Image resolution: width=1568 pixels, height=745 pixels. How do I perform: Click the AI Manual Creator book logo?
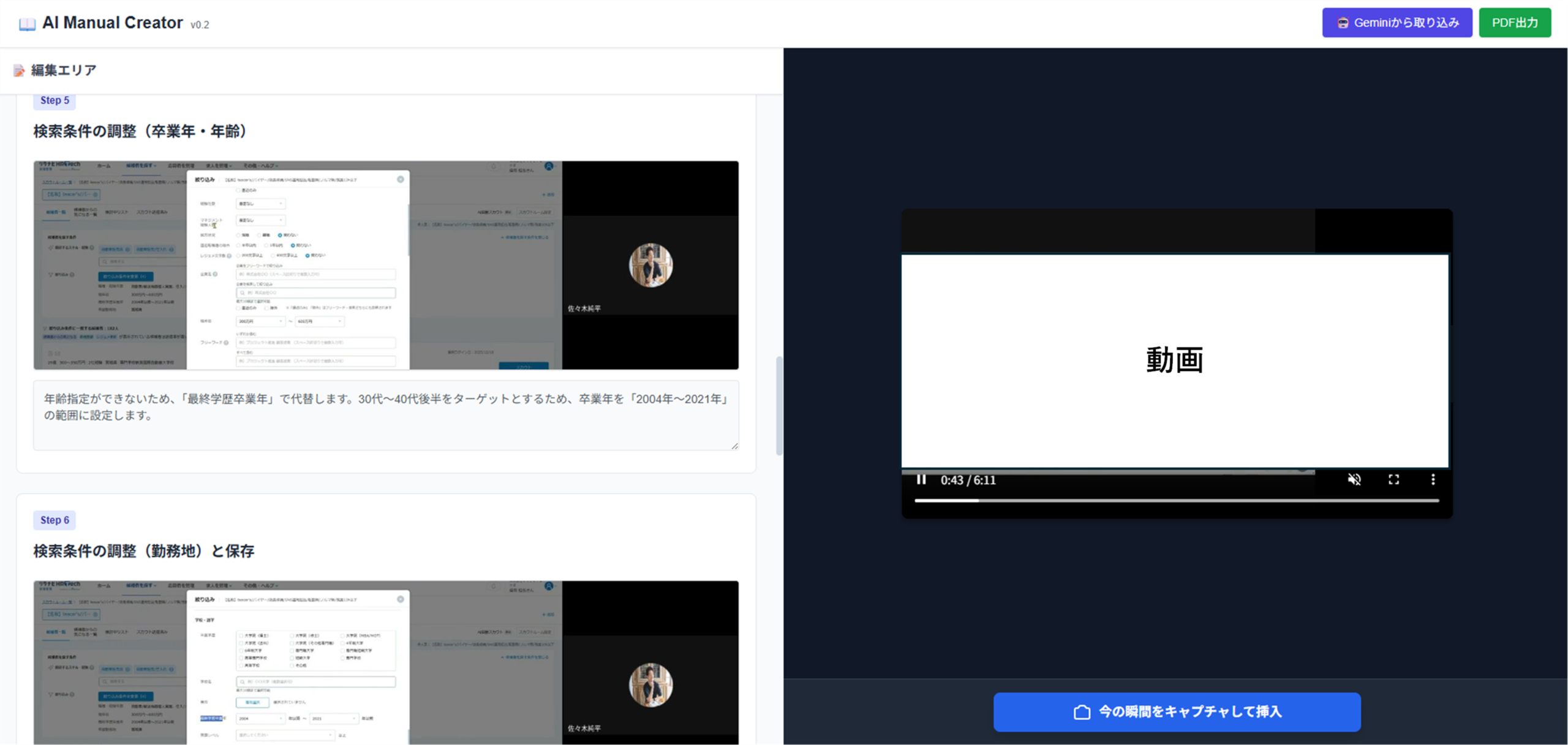point(27,24)
